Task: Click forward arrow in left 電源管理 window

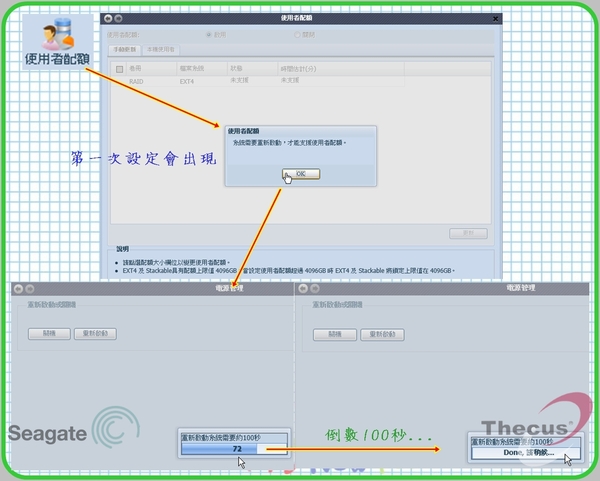Action: (30, 289)
